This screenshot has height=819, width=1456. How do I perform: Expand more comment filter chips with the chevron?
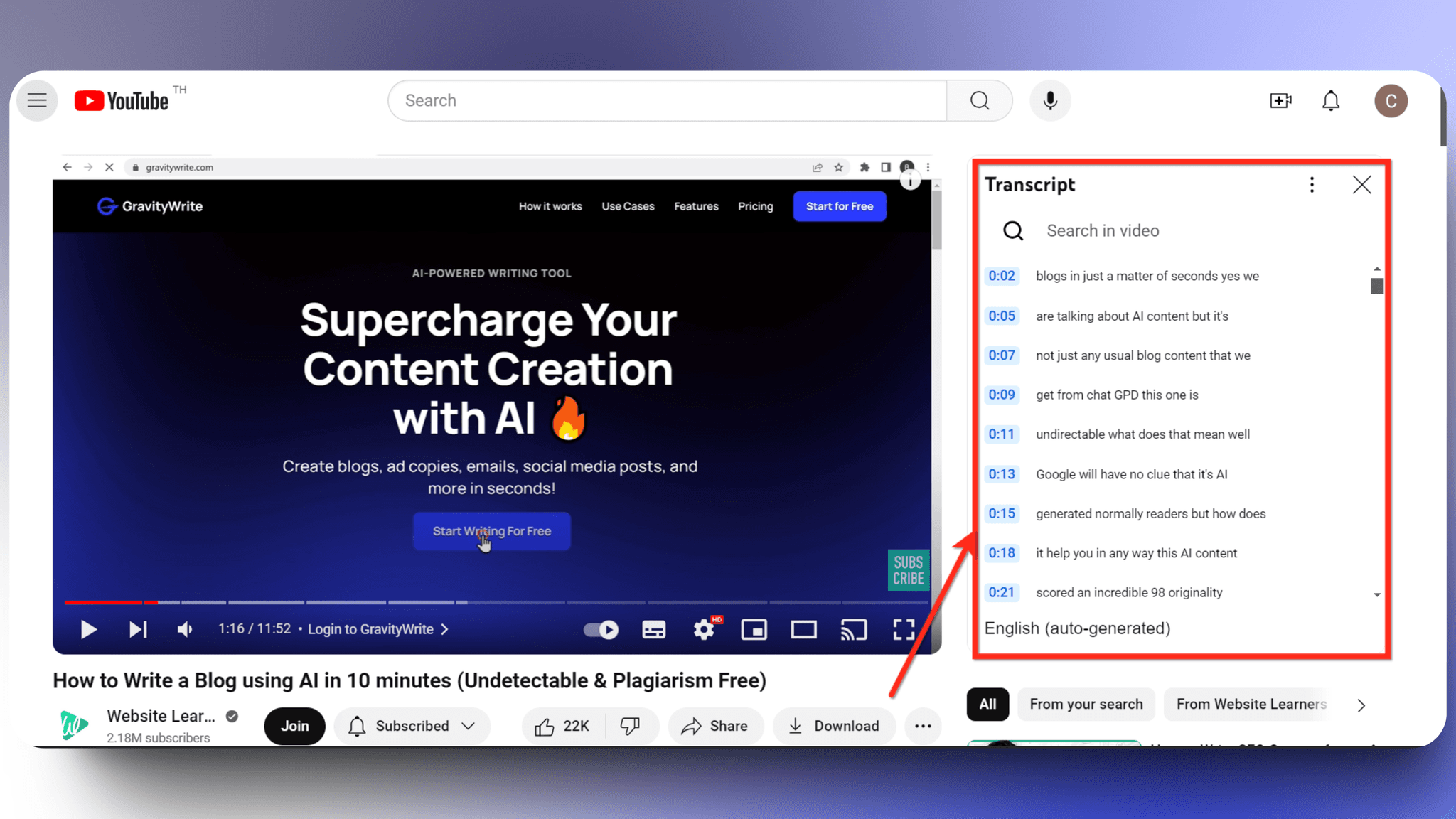pos(1361,705)
